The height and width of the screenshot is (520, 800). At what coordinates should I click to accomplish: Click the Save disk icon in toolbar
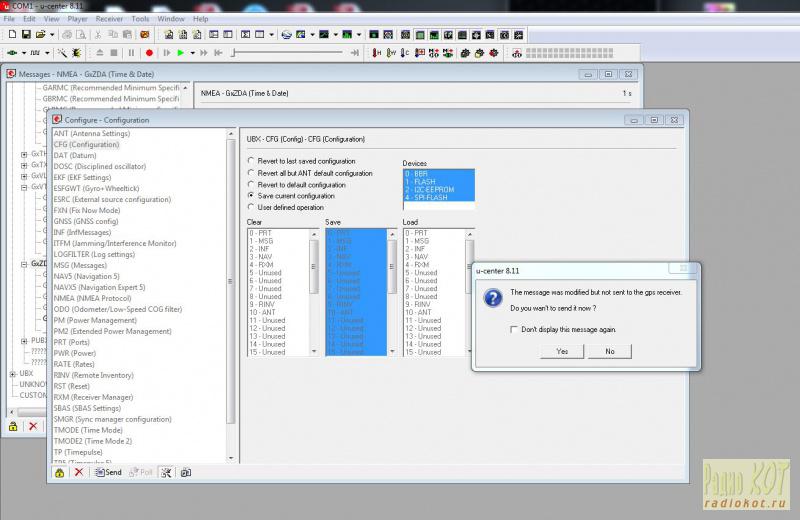tap(26, 35)
